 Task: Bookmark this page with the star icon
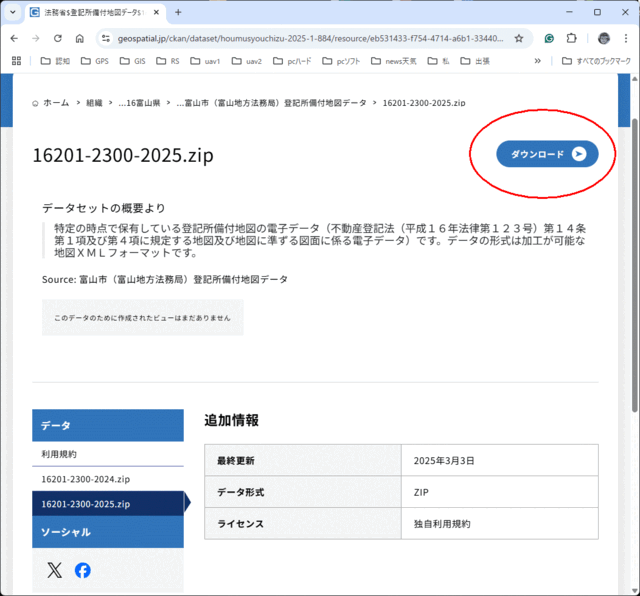[519, 38]
